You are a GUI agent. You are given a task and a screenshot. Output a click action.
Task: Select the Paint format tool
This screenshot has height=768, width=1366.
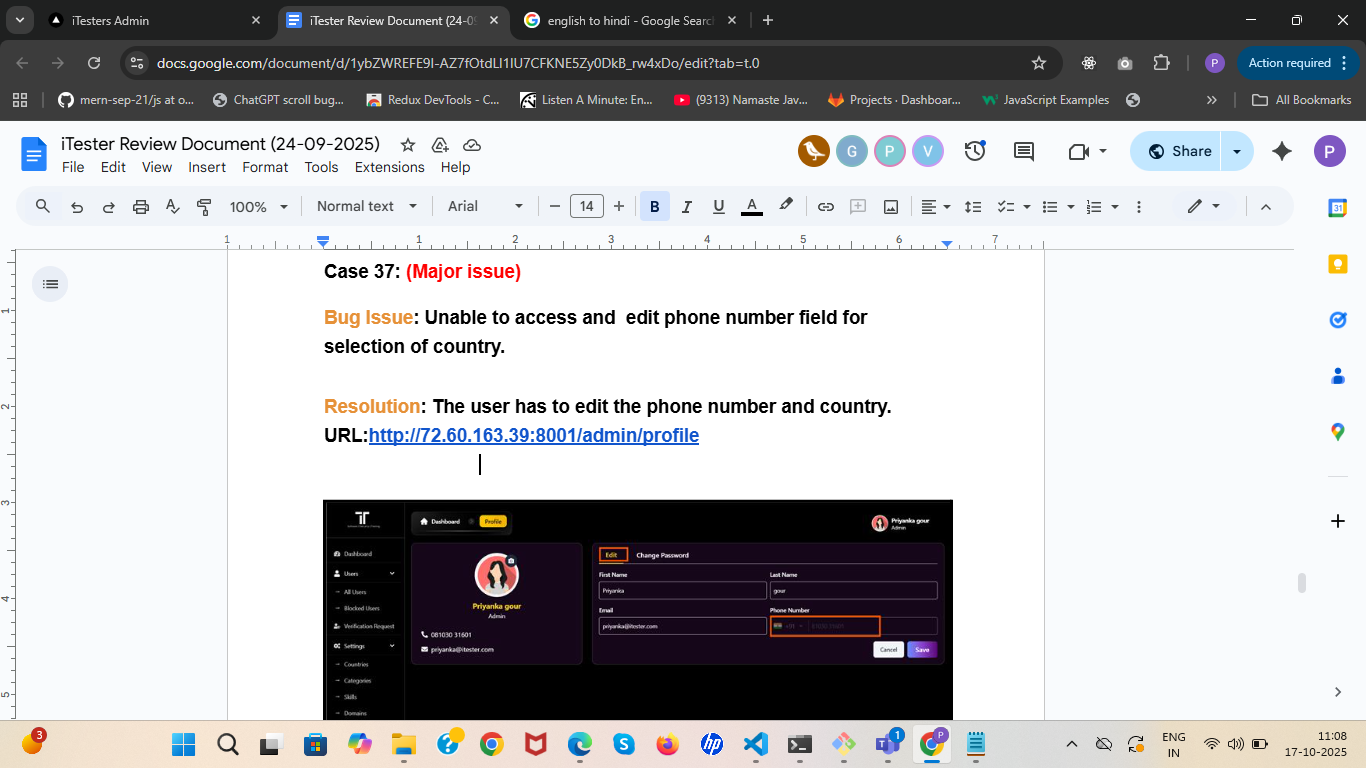pyautogui.click(x=204, y=207)
